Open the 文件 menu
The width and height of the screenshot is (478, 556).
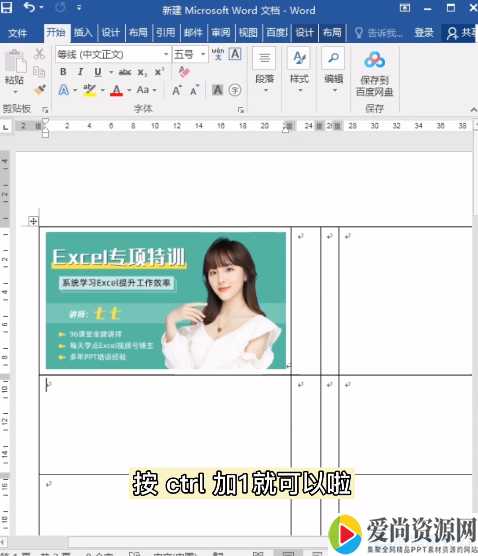coord(17,33)
